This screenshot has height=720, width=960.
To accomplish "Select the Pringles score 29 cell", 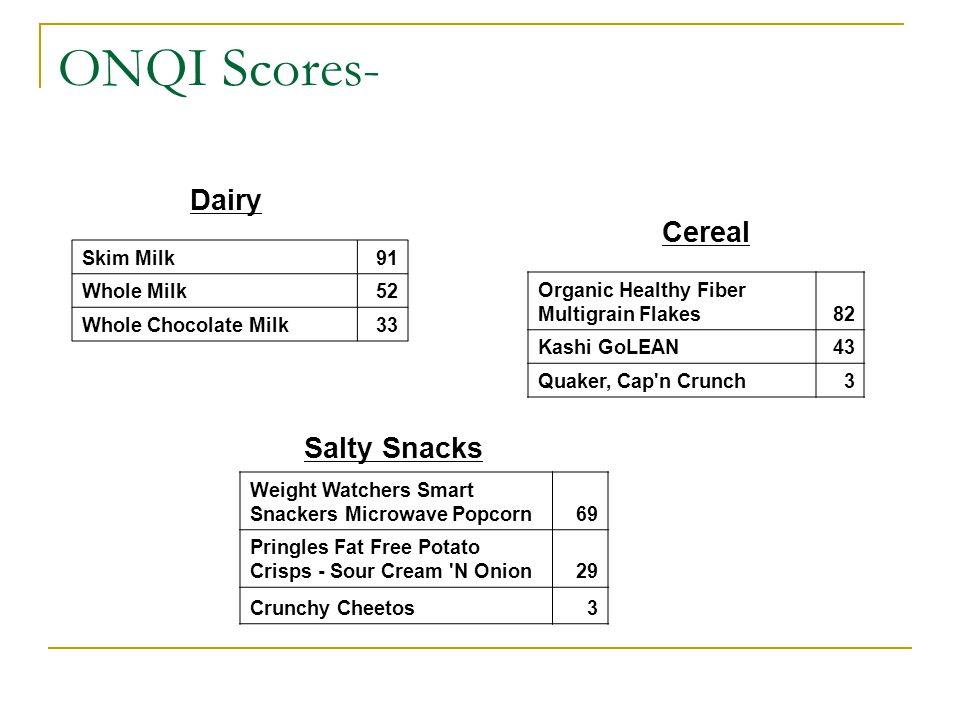I will (580, 559).
